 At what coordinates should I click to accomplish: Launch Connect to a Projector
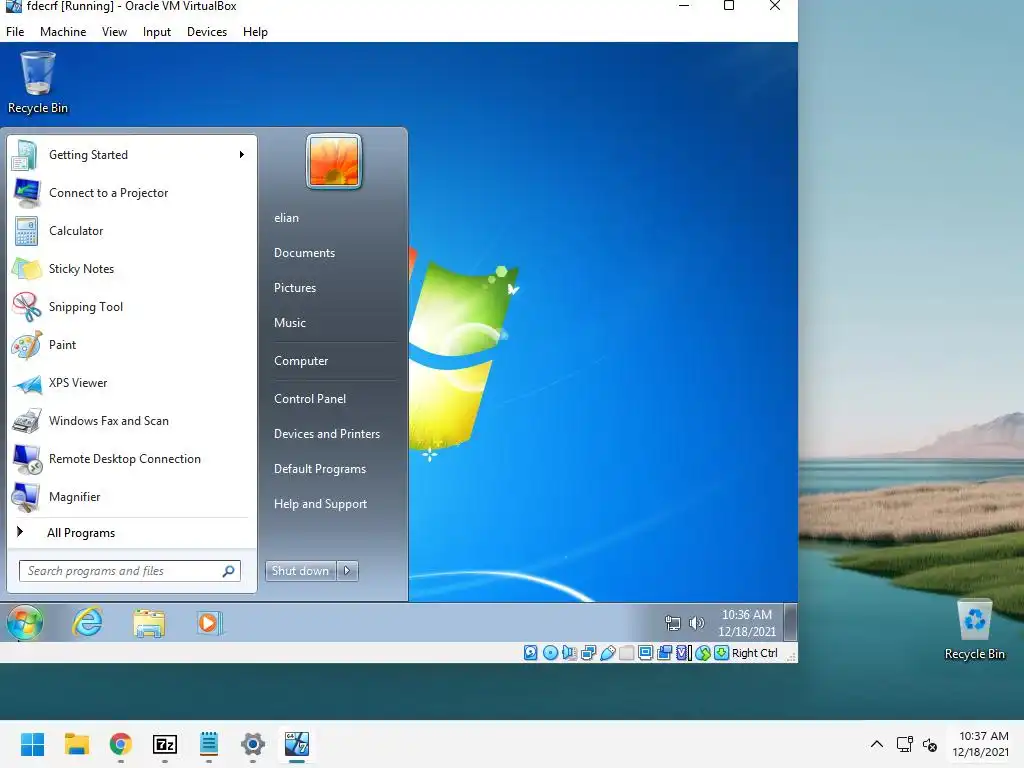(108, 193)
